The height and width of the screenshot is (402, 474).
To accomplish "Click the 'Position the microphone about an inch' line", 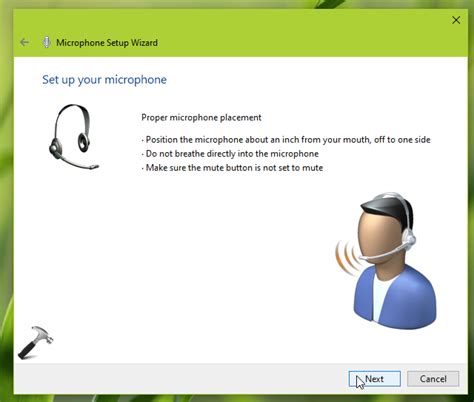I will click(286, 140).
